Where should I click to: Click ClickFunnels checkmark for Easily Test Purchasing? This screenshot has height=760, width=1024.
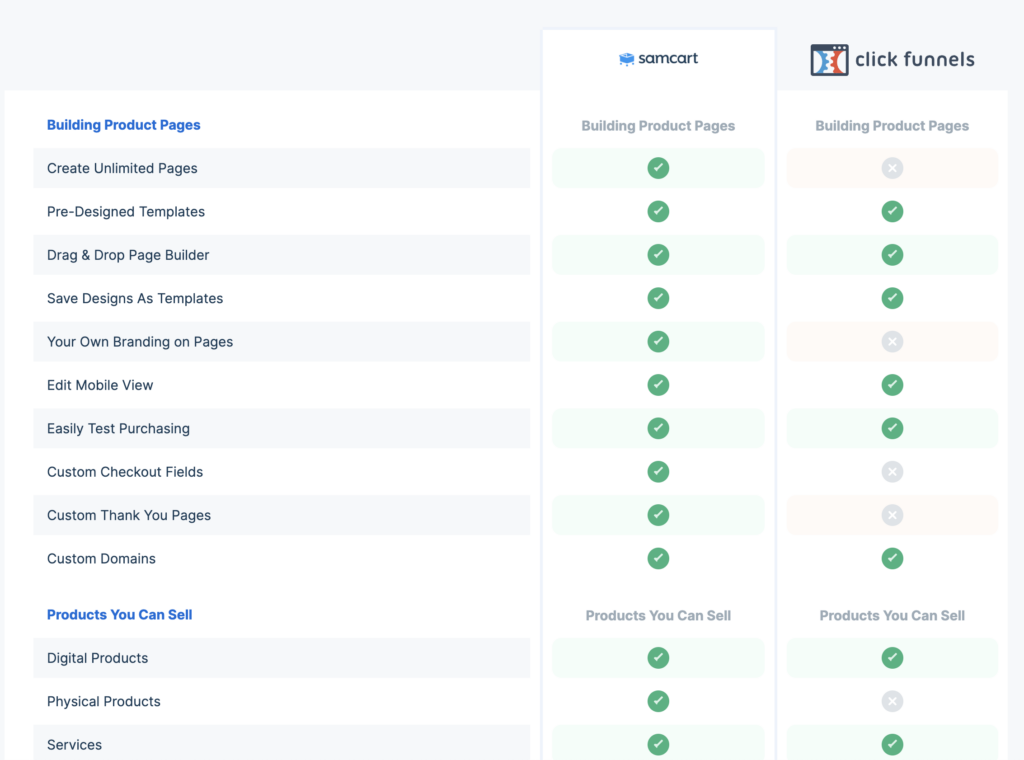point(892,428)
